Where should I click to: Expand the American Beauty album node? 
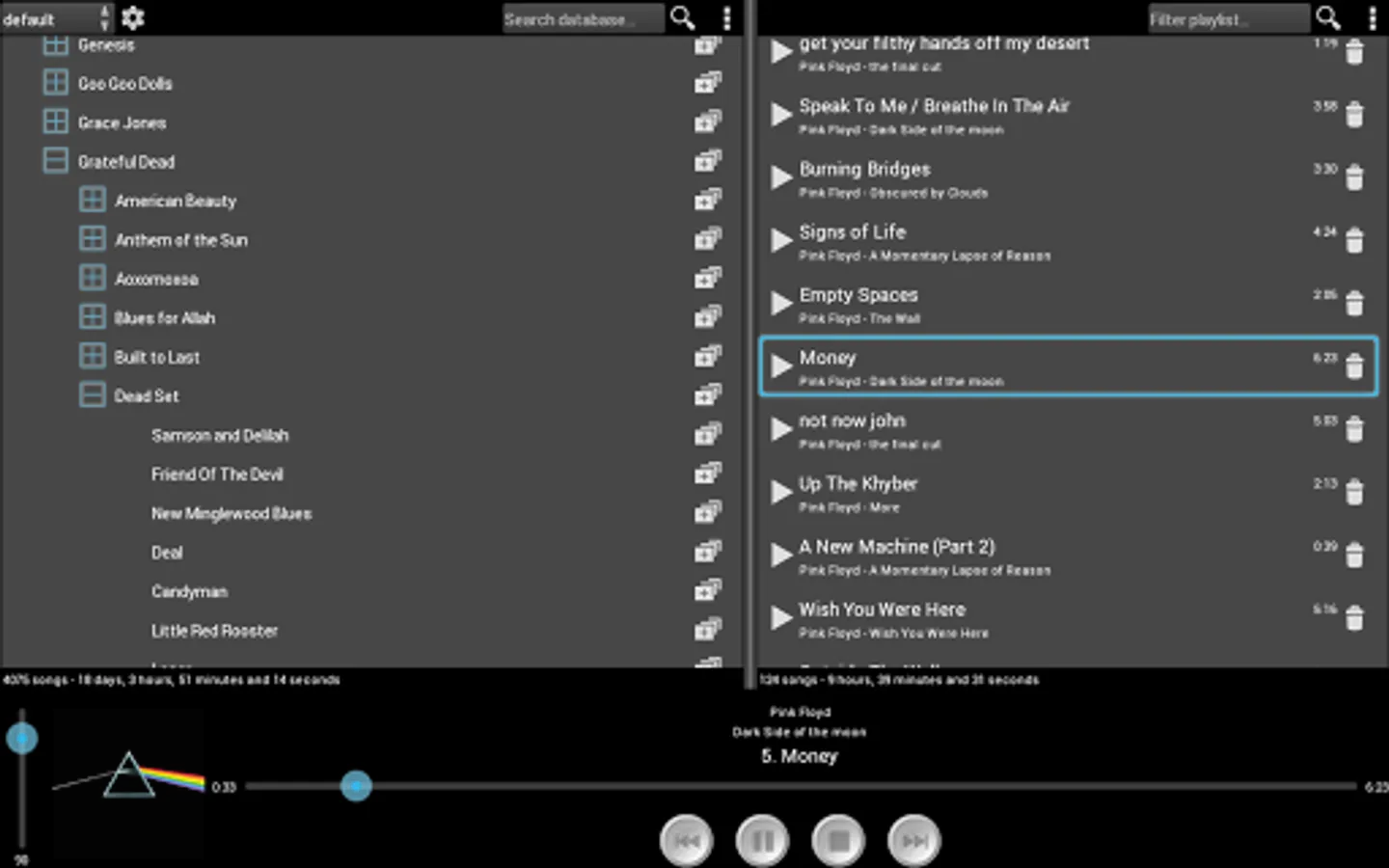[x=93, y=200]
